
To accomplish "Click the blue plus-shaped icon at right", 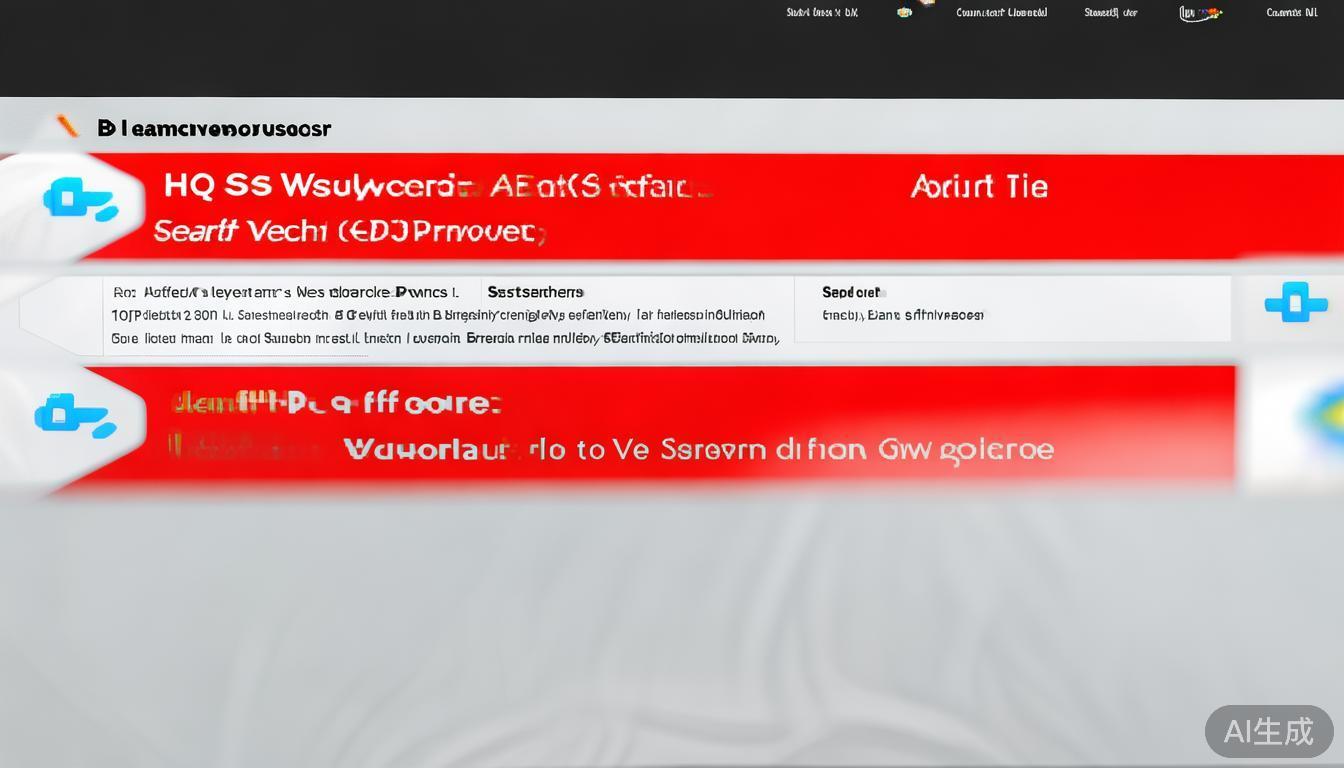I will pyautogui.click(x=1296, y=302).
